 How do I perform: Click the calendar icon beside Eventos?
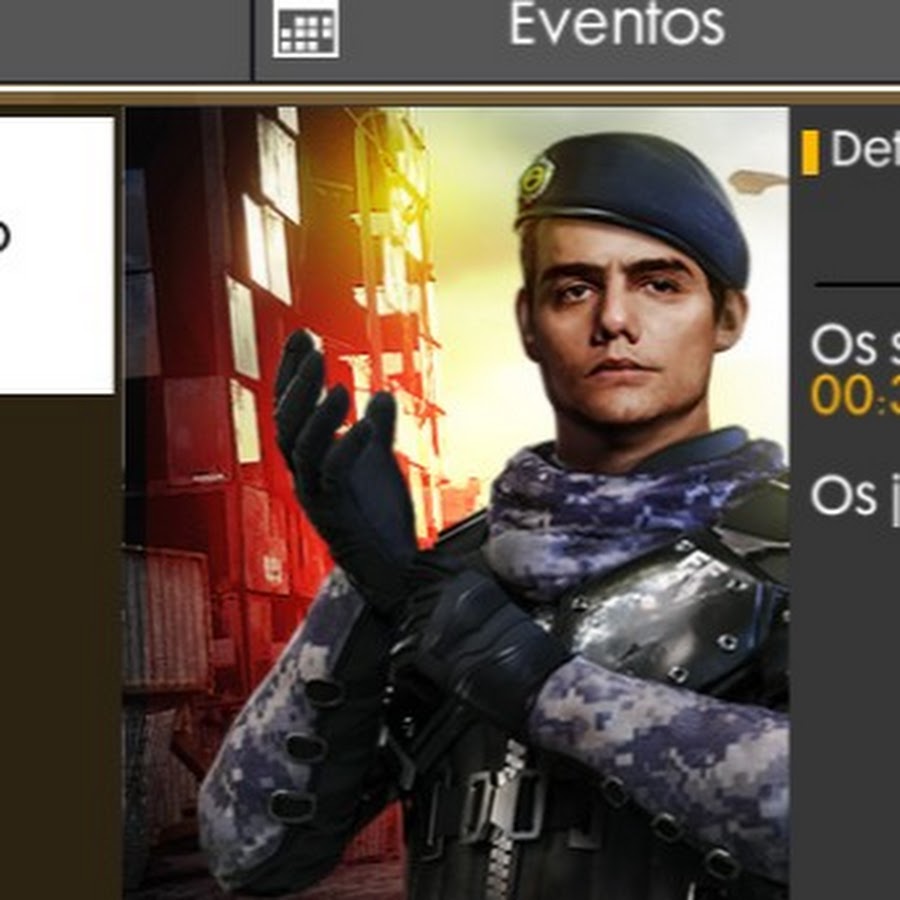point(306,29)
